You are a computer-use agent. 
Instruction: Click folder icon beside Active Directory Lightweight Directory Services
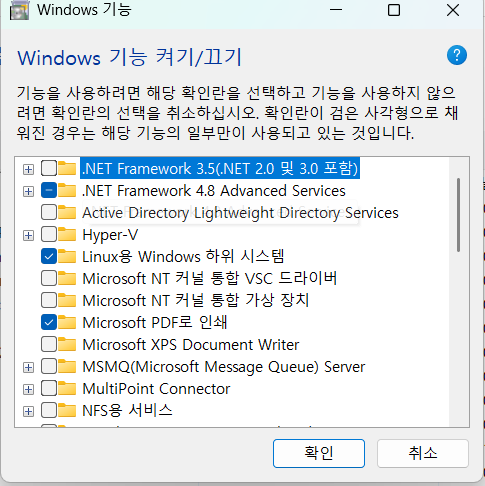pos(67,213)
